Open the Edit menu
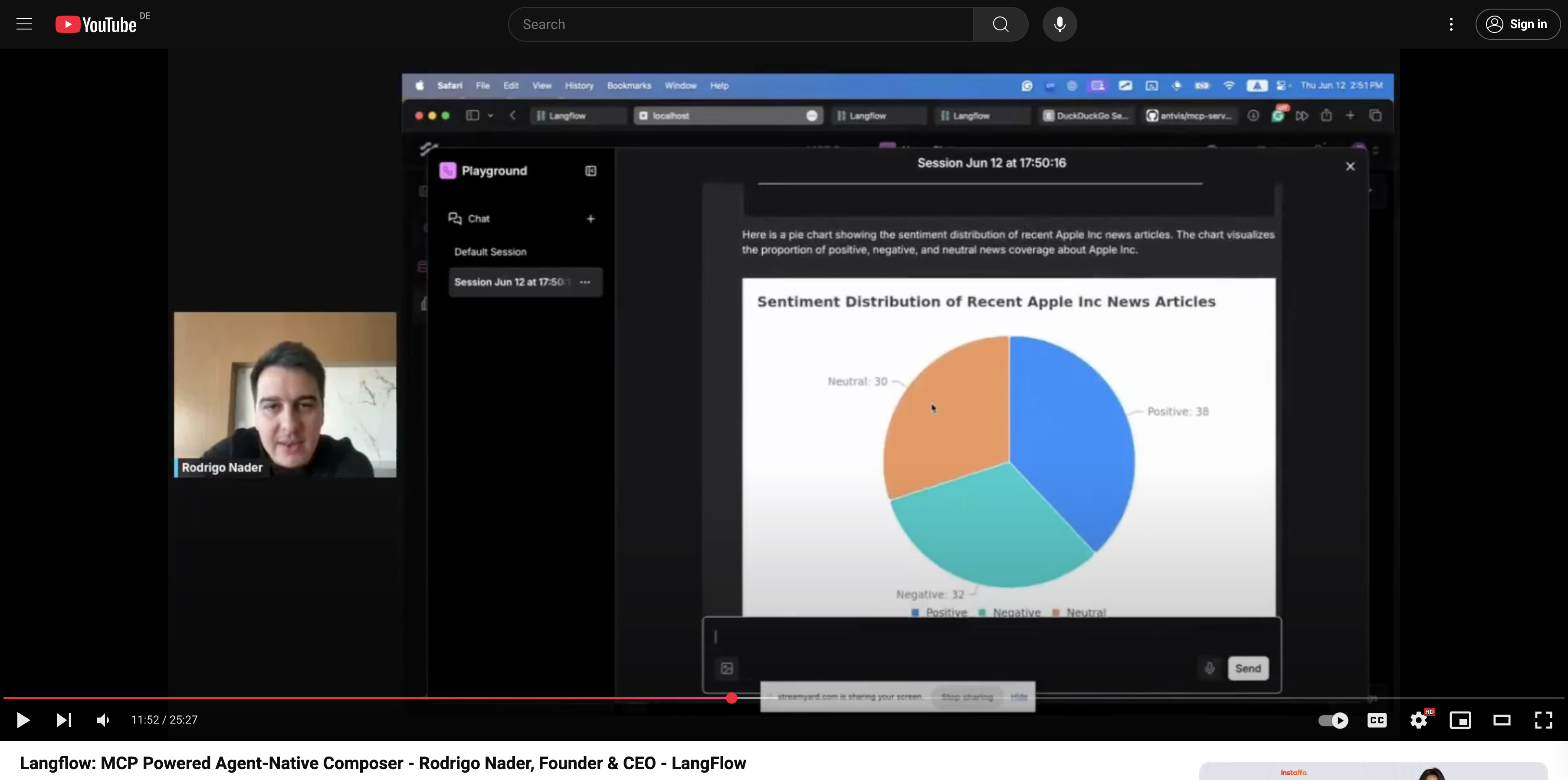1568x780 pixels. tap(511, 85)
